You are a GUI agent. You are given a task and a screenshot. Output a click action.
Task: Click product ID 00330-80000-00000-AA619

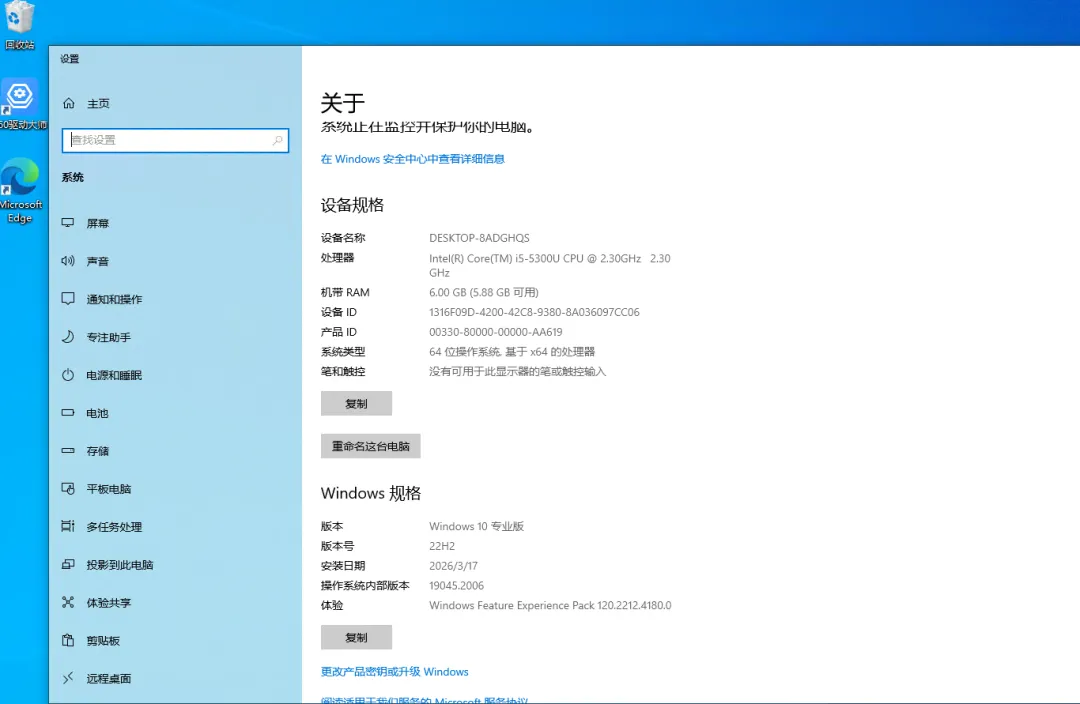pyautogui.click(x=496, y=332)
